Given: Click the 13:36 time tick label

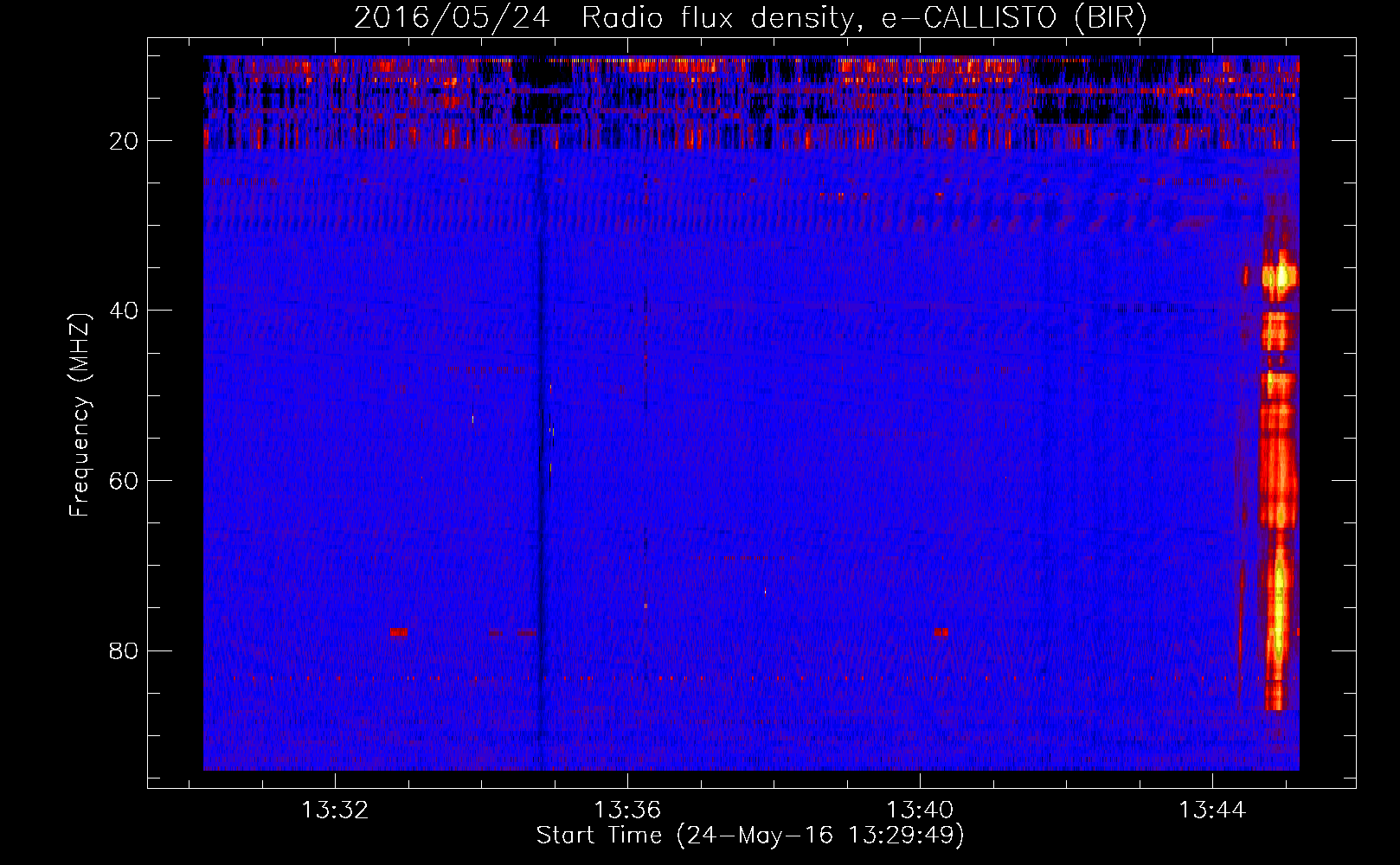Looking at the screenshot, I should pyautogui.click(x=627, y=810).
